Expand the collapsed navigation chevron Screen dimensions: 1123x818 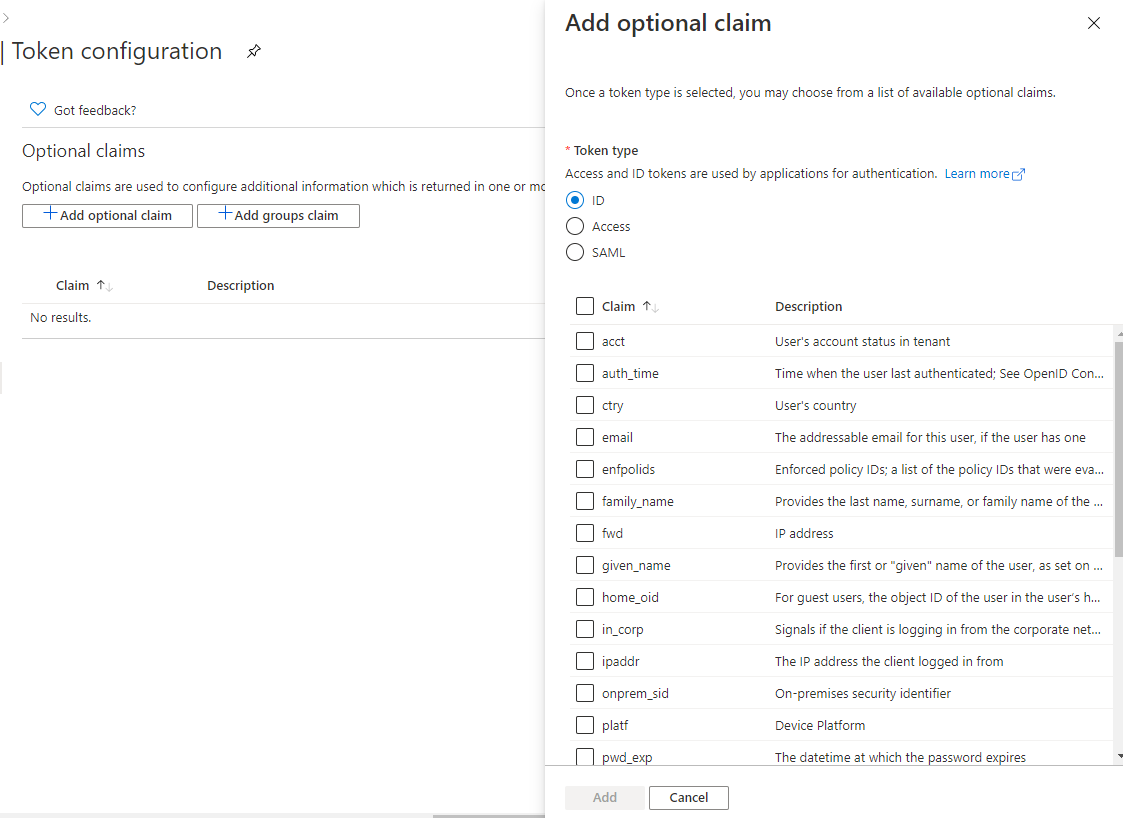[x=6, y=18]
